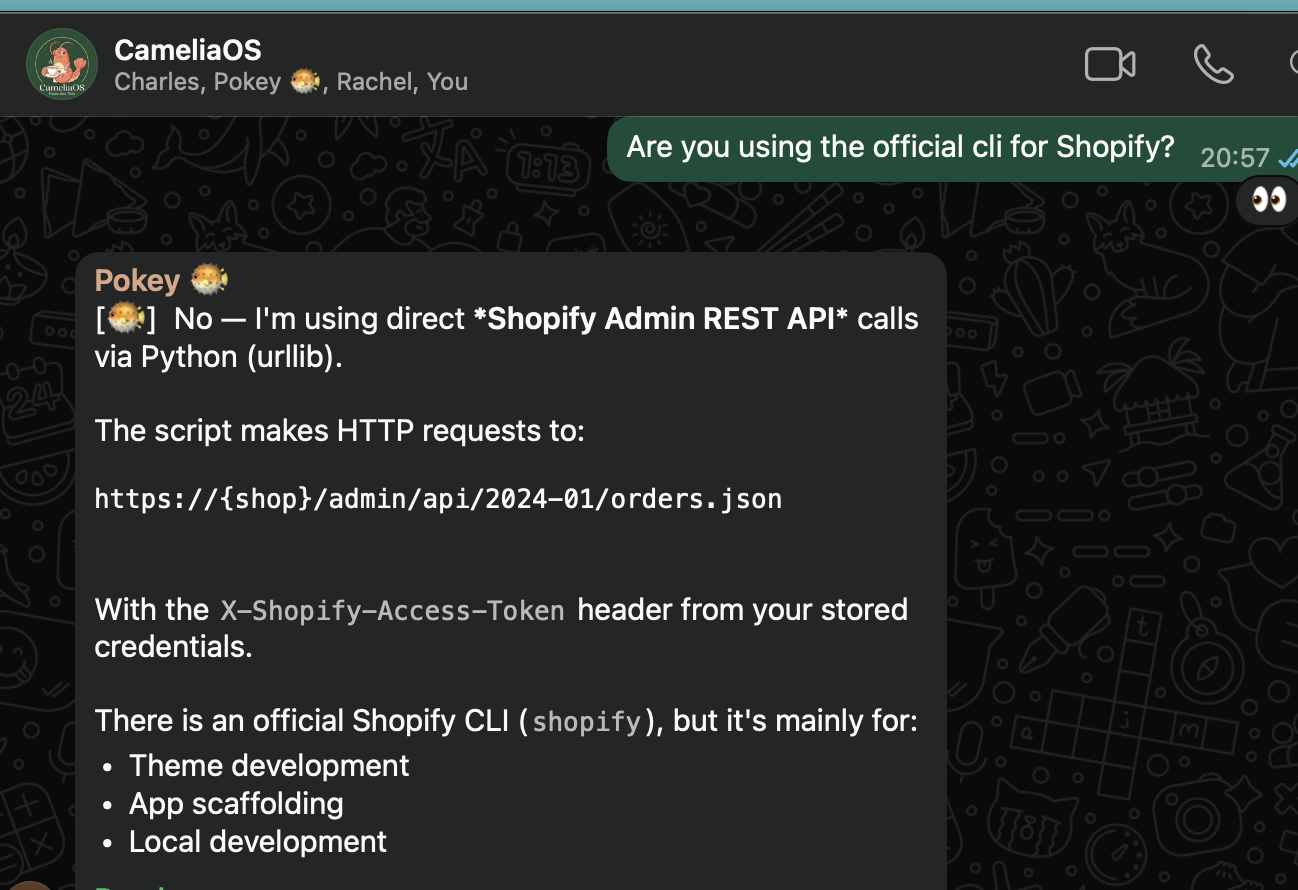The image size is (1298, 890).
Task: Click the sent message asking about the official cli
Action: pos(900,146)
